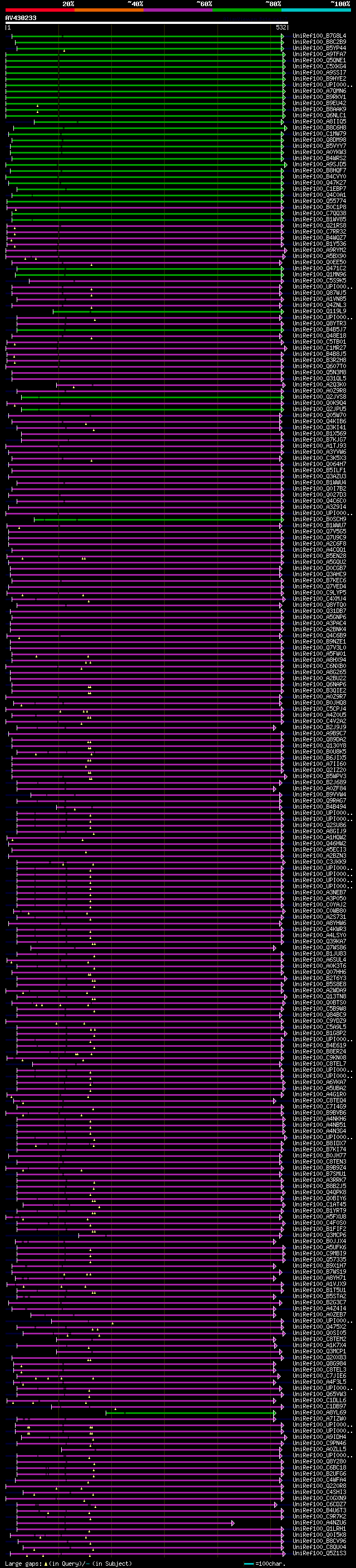Click the orange ~40% identity legend segment
The height and width of the screenshot is (1568, 356).
109,10
